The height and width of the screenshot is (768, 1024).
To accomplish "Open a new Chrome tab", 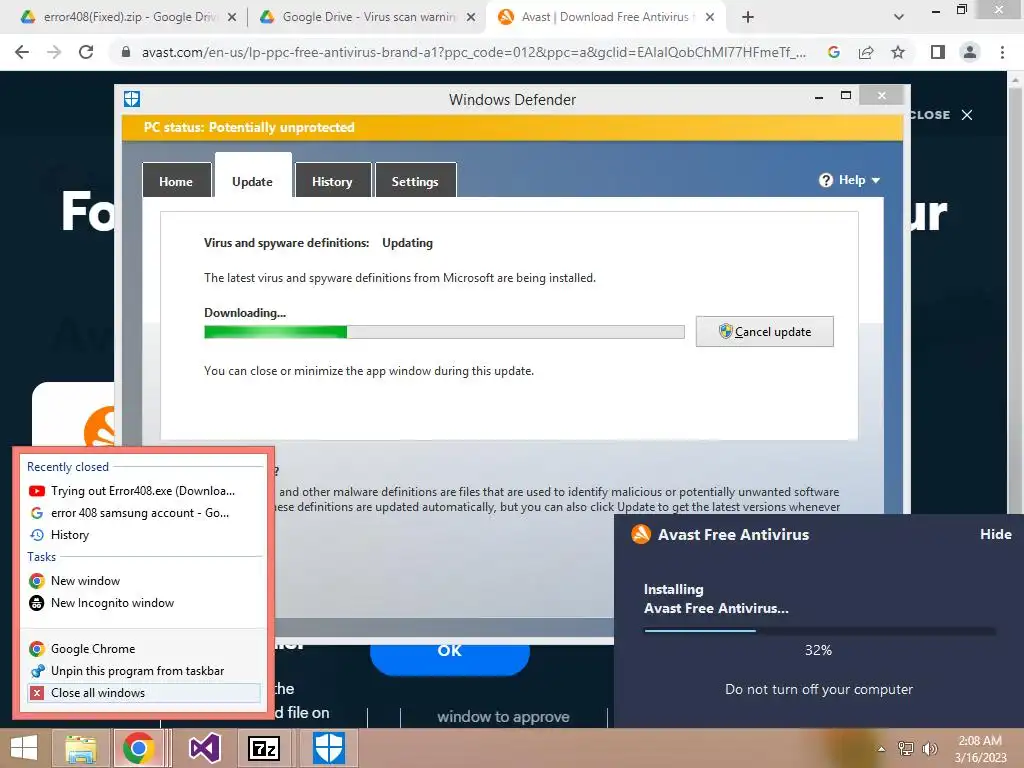I will tap(748, 17).
